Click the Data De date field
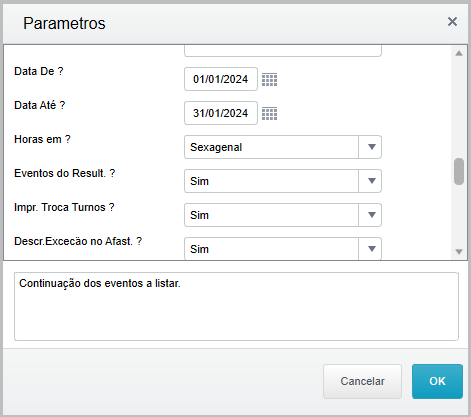The width and height of the screenshot is (471, 417). [221, 79]
